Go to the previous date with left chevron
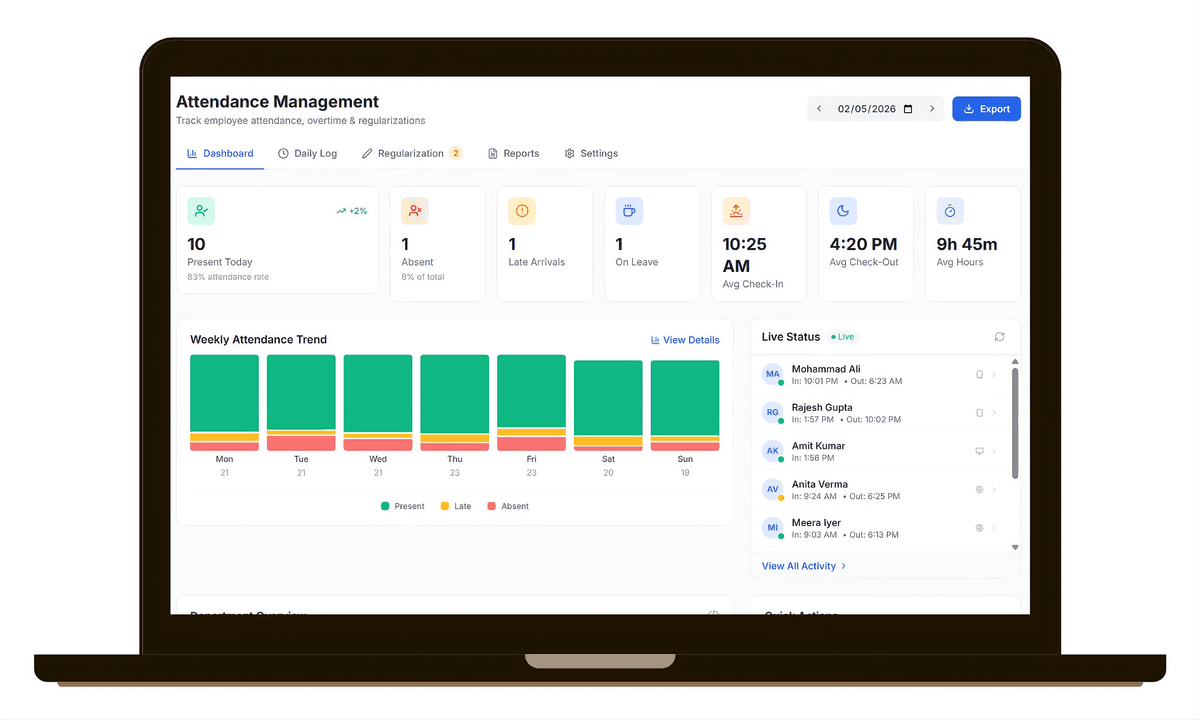 tap(818, 108)
